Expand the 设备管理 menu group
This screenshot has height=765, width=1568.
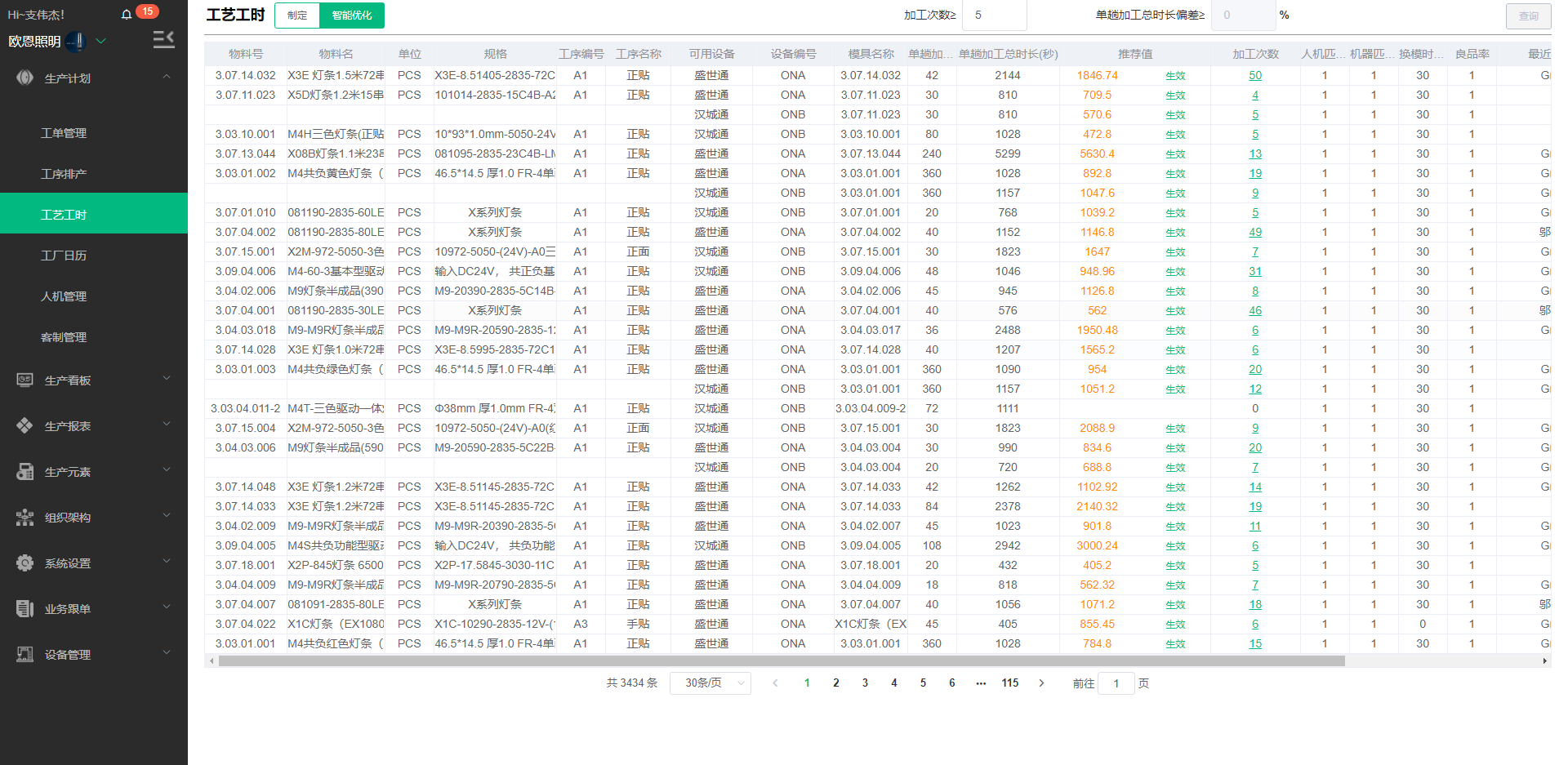[x=167, y=652]
